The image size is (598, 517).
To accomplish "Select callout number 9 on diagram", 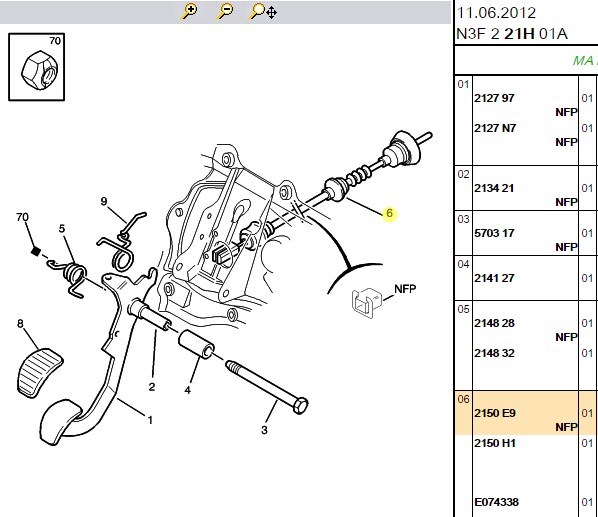I will 104,201.
